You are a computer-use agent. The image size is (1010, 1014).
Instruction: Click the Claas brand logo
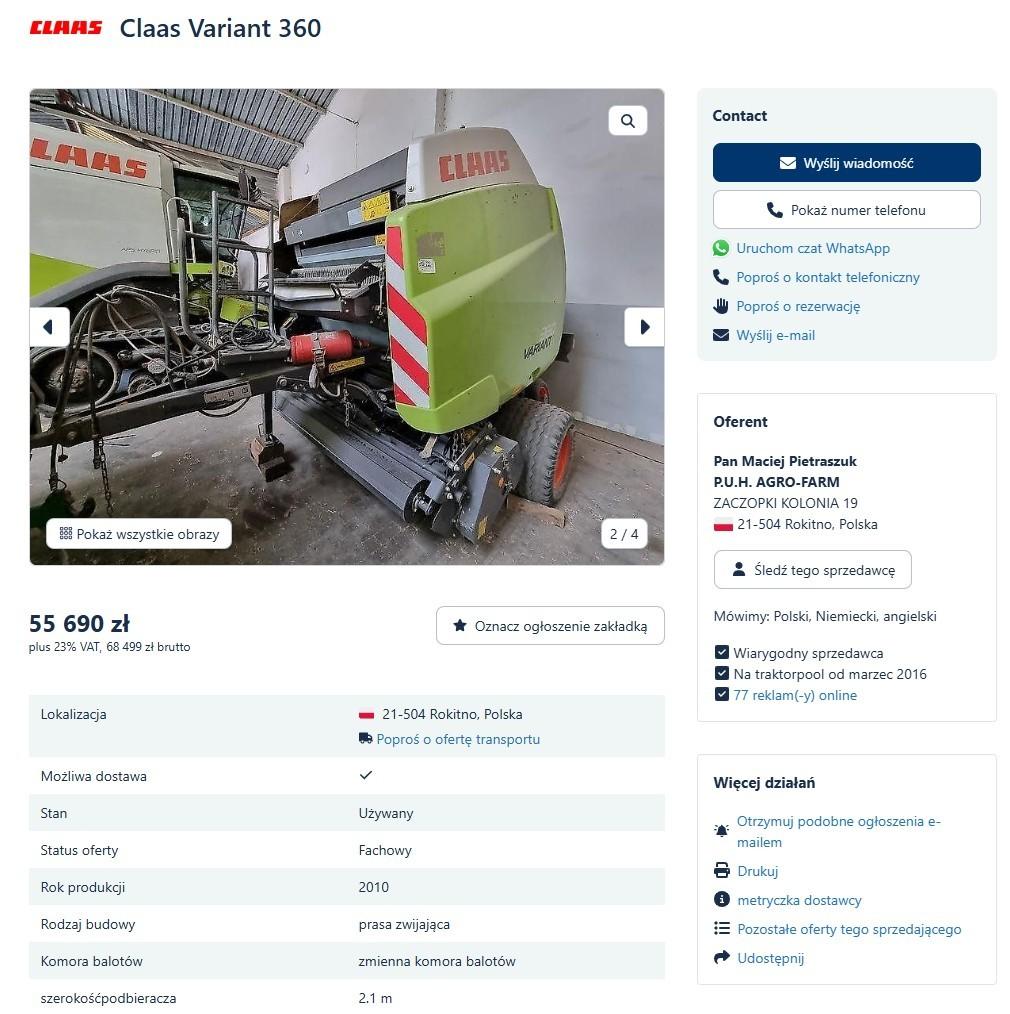(66, 28)
